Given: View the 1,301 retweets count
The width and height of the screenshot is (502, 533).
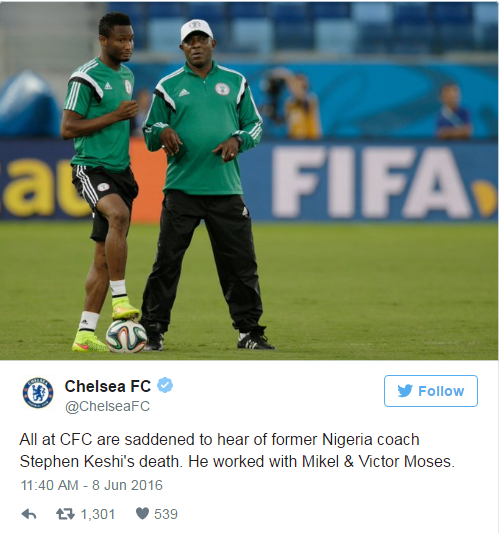Looking at the screenshot, I should (x=98, y=514).
